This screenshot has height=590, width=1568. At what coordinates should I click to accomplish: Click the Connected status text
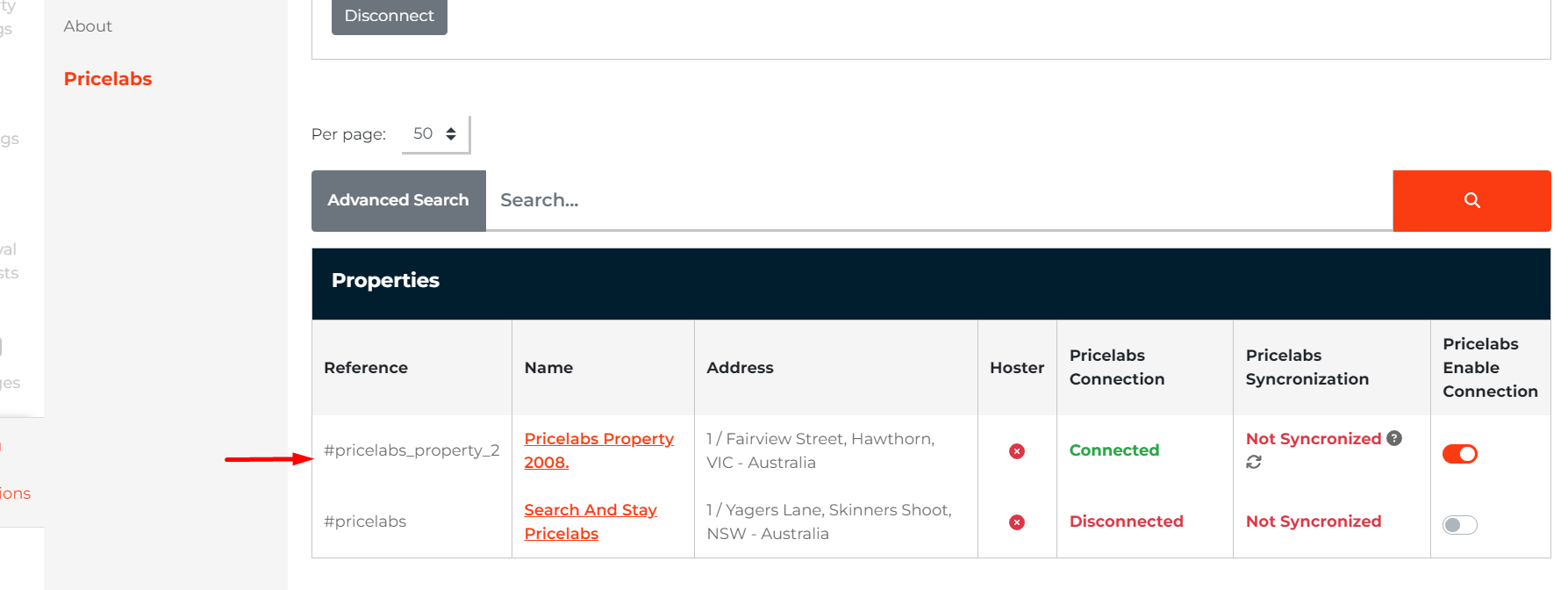(x=1114, y=450)
